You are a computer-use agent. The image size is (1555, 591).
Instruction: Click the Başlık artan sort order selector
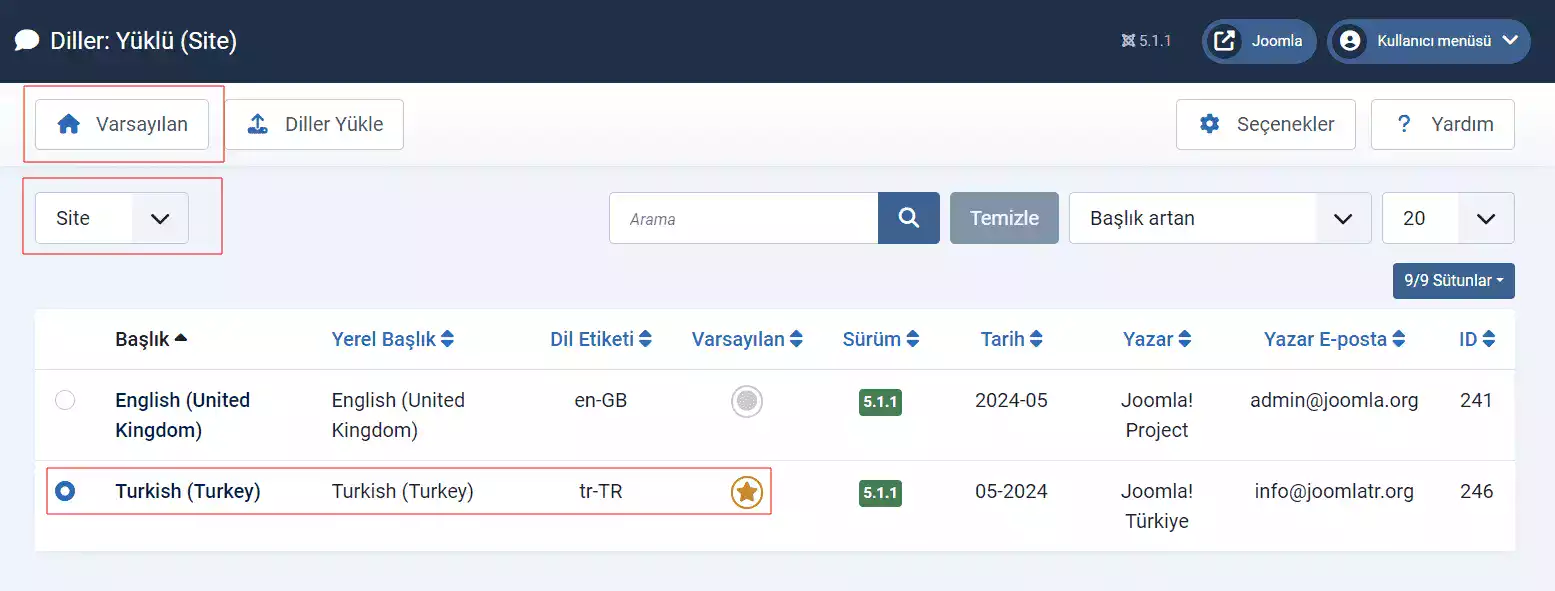[x=1219, y=218]
